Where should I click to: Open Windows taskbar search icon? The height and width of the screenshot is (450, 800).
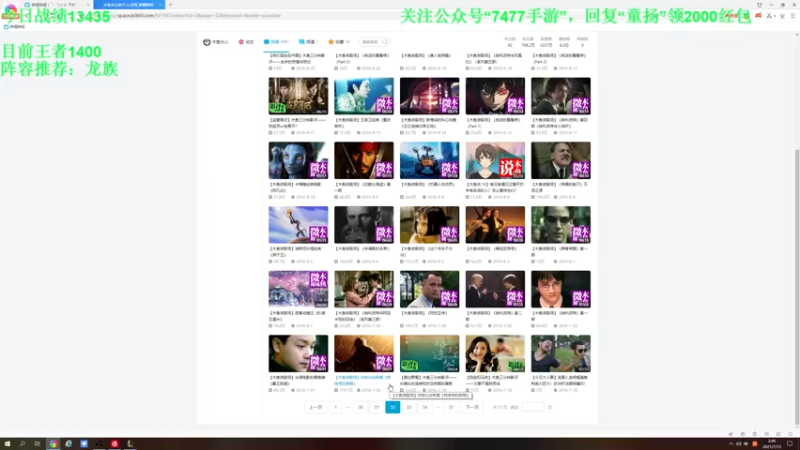point(22,444)
